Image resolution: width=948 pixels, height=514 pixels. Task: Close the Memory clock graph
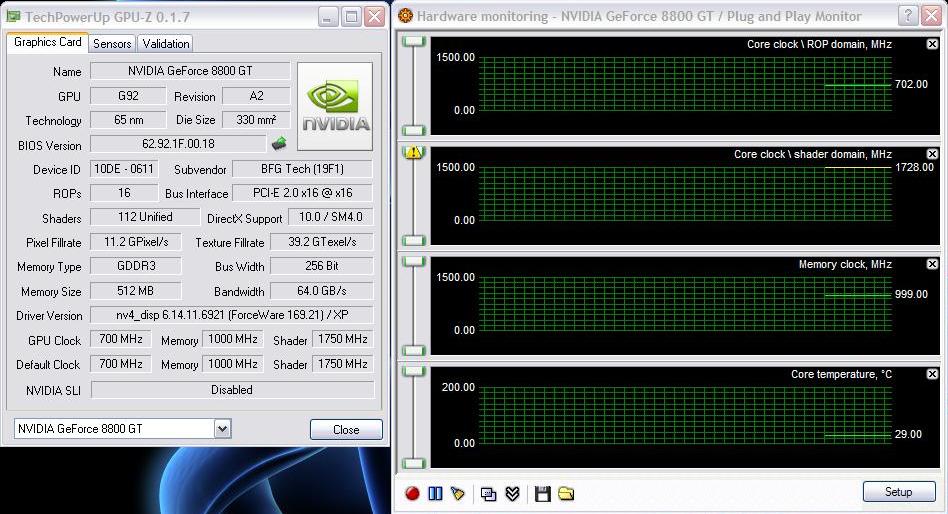pyautogui.click(x=932, y=264)
